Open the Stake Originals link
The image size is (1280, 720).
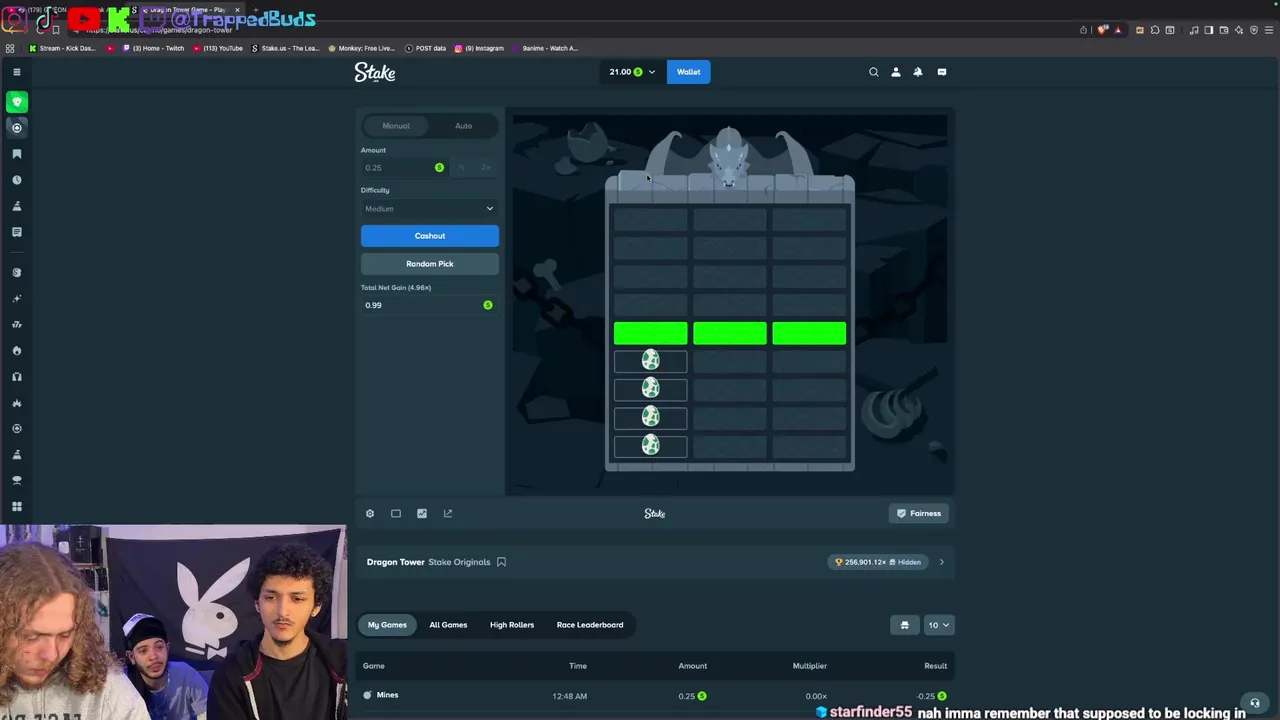point(459,562)
